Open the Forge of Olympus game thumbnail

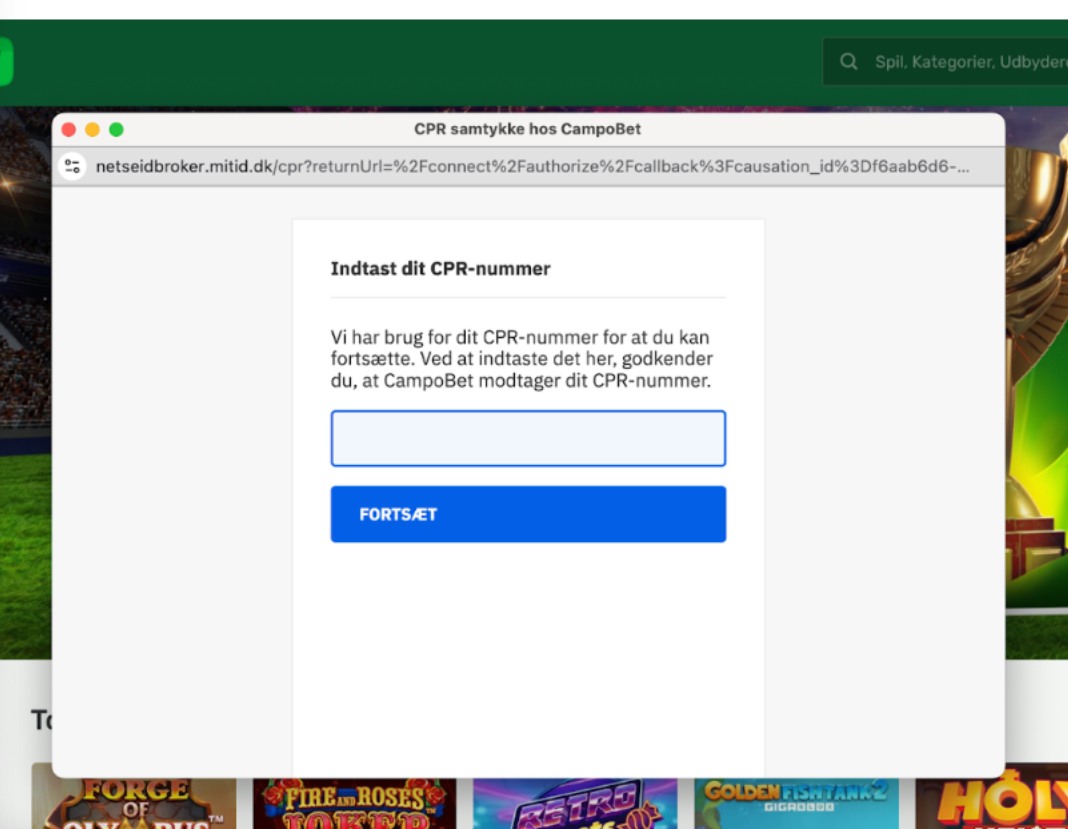[134, 804]
